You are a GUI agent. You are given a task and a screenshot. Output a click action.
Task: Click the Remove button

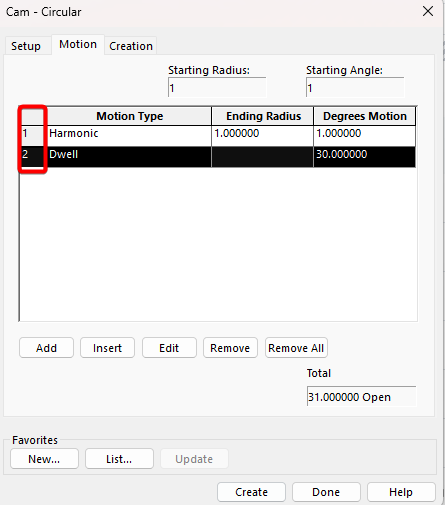[230, 348]
